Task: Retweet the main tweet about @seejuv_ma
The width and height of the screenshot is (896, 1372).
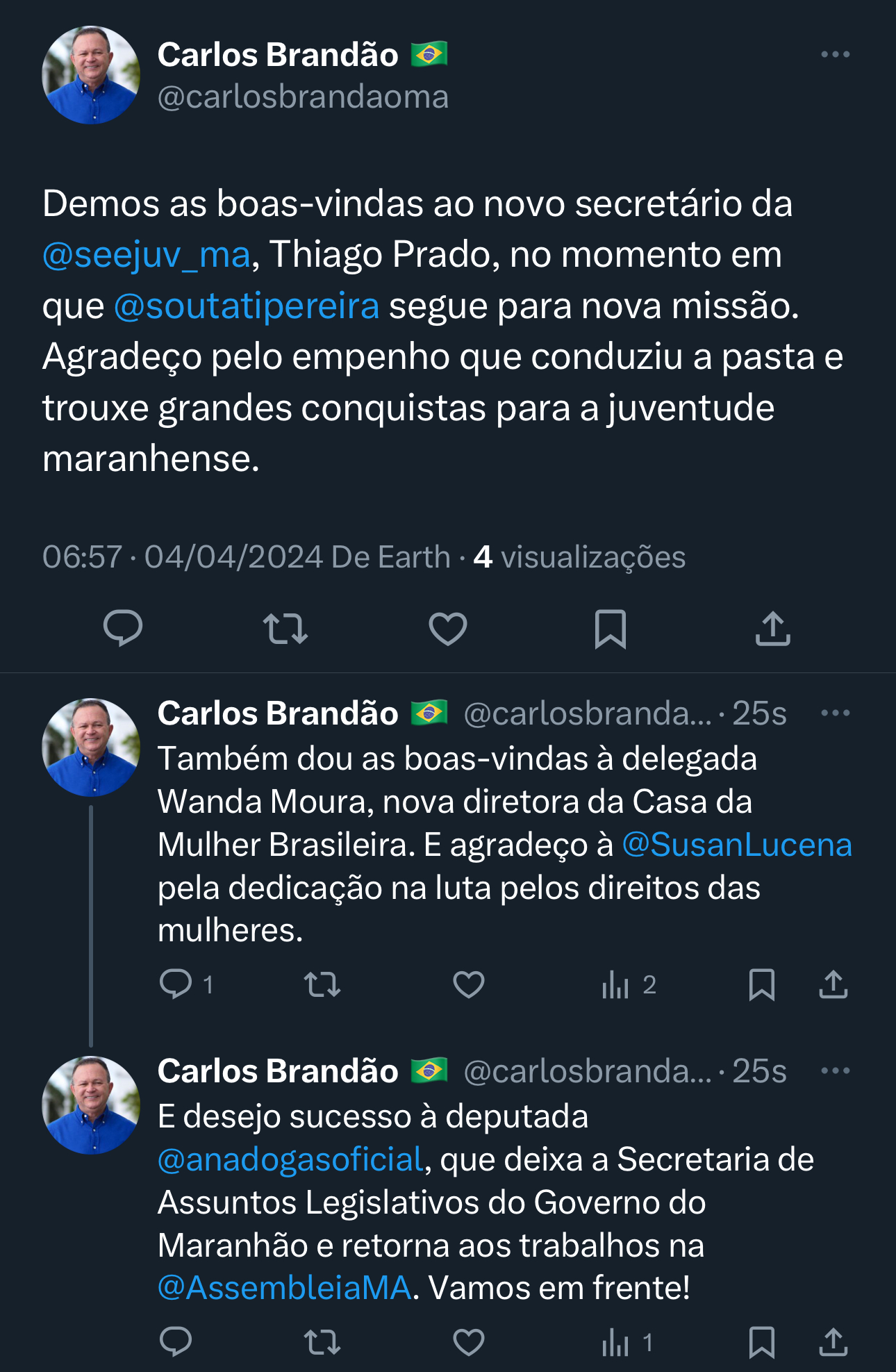Action: point(285,628)
